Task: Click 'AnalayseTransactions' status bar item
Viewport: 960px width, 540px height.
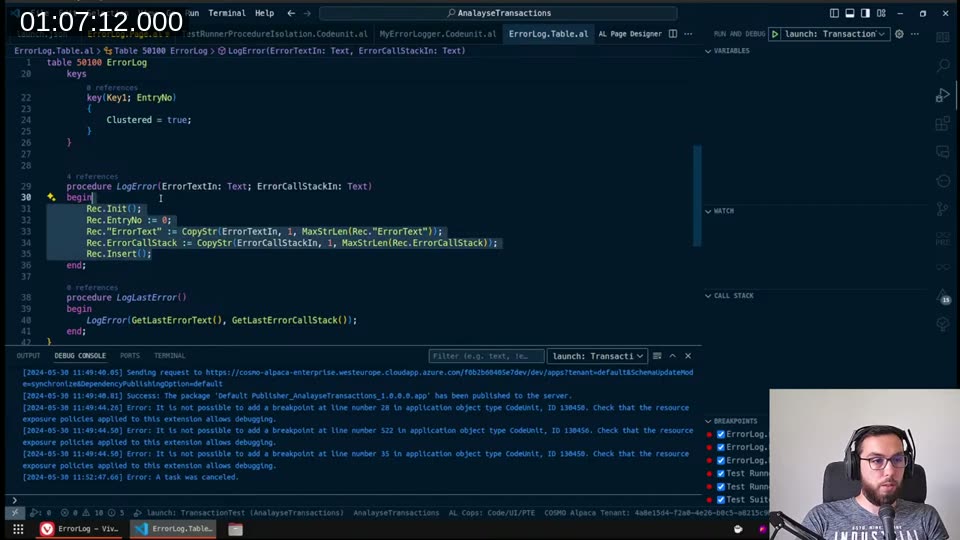Action: pyautogui.click(x=396, y=512)
